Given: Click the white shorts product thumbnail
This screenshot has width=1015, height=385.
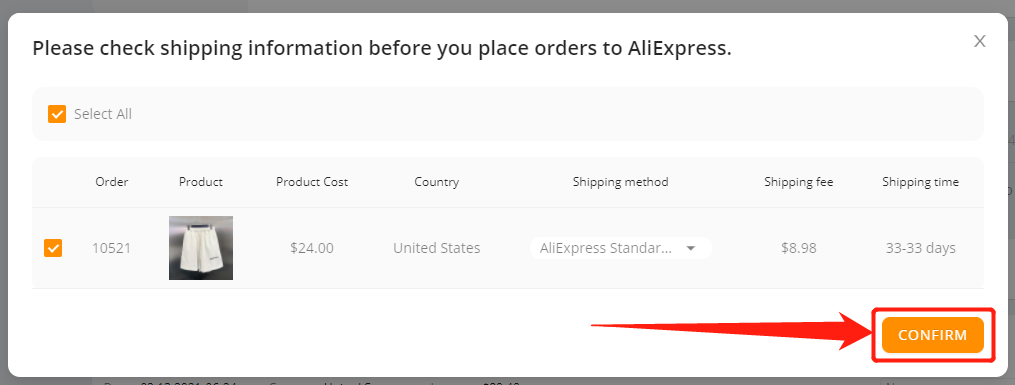Looking at the screenshot, I should [x=201, y=248].
